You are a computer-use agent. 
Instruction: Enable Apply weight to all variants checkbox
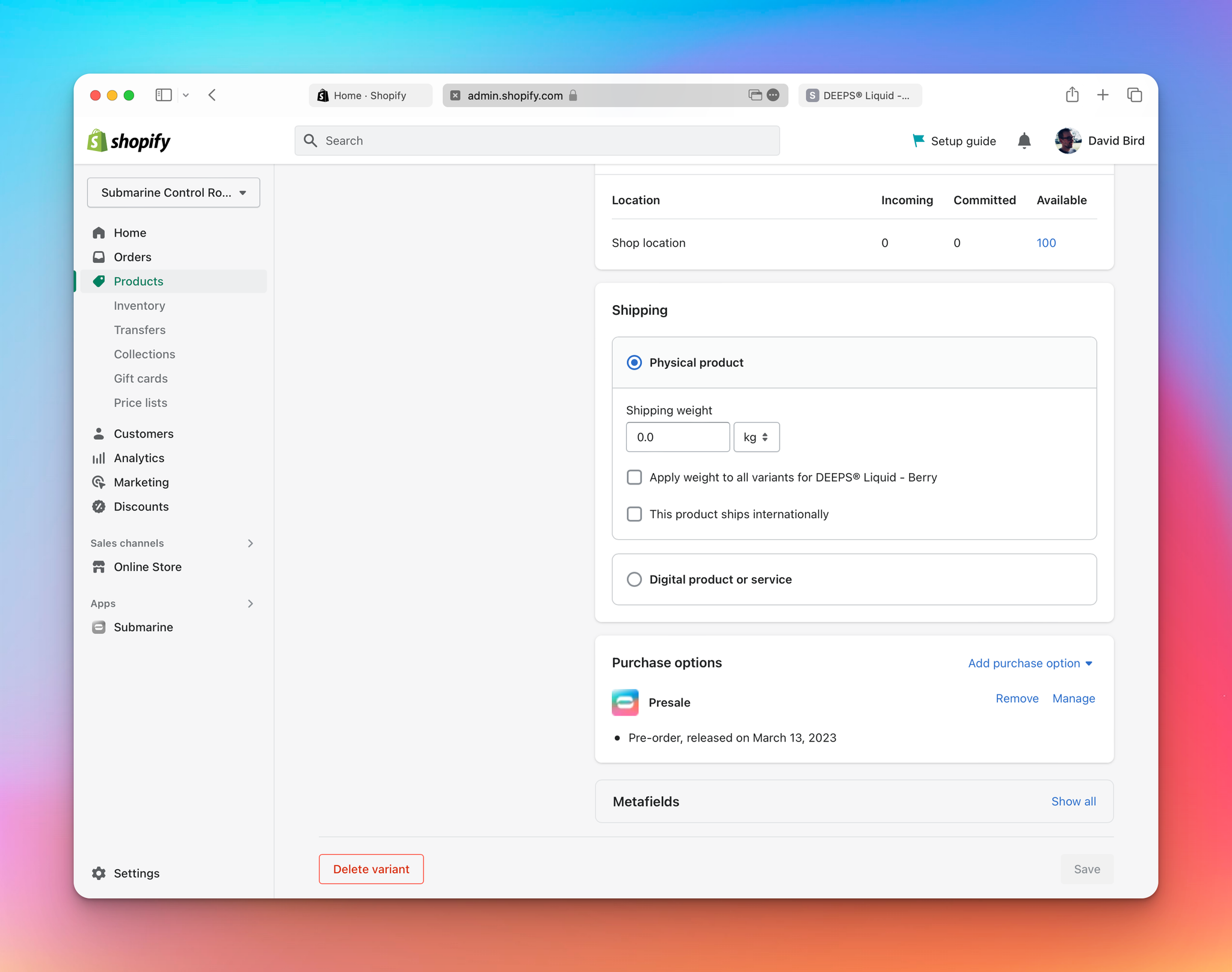[634, 477]
